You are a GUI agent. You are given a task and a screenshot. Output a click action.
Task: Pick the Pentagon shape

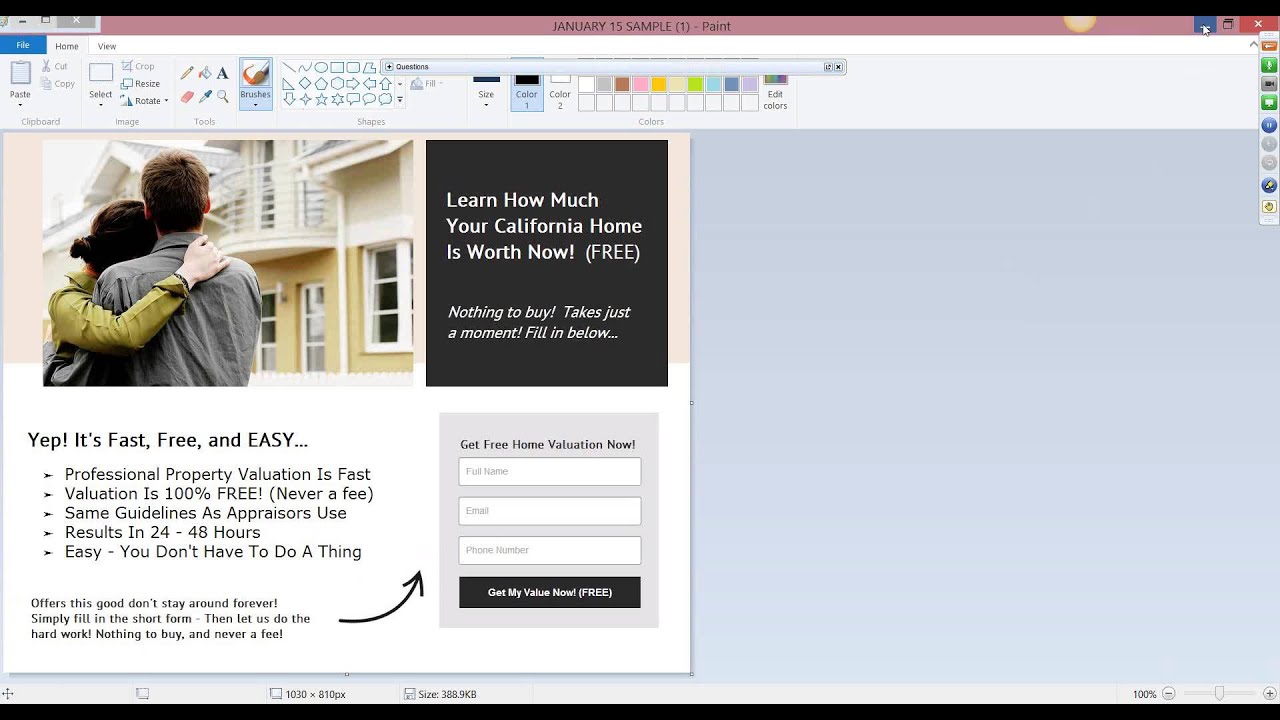tap(321, 84)
